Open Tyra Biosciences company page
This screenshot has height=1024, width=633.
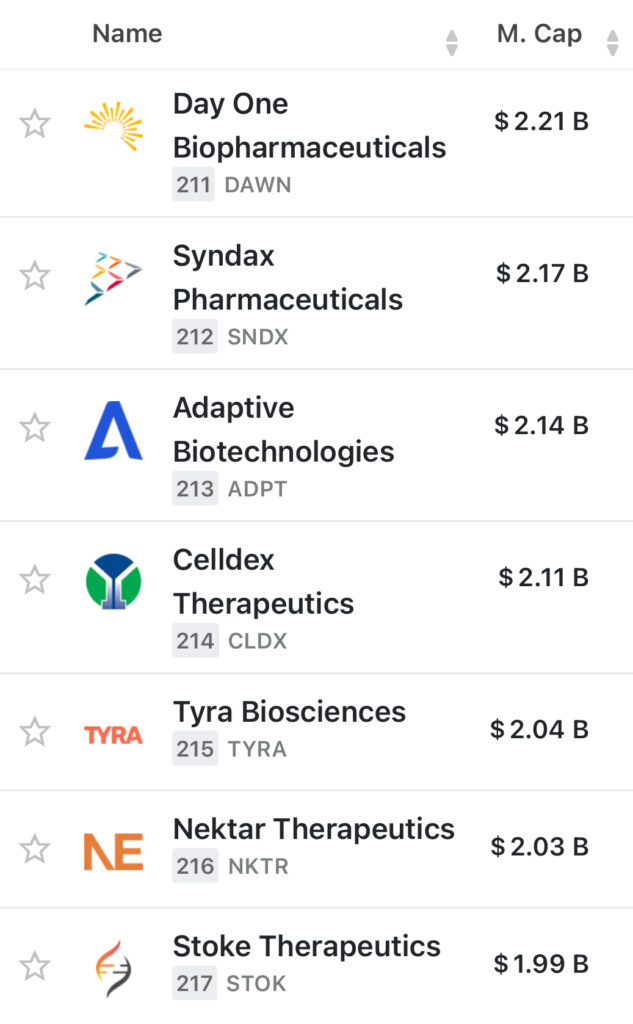click(290, 712)
